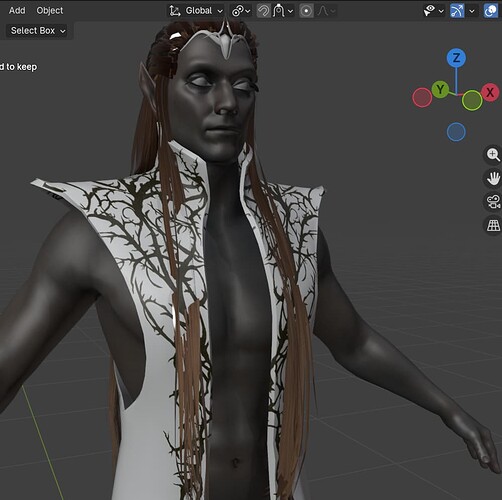Viewport: 502px width, 500px height.
Task: Open the proportional falloff curve menu
Action: (x=326, y=11)
